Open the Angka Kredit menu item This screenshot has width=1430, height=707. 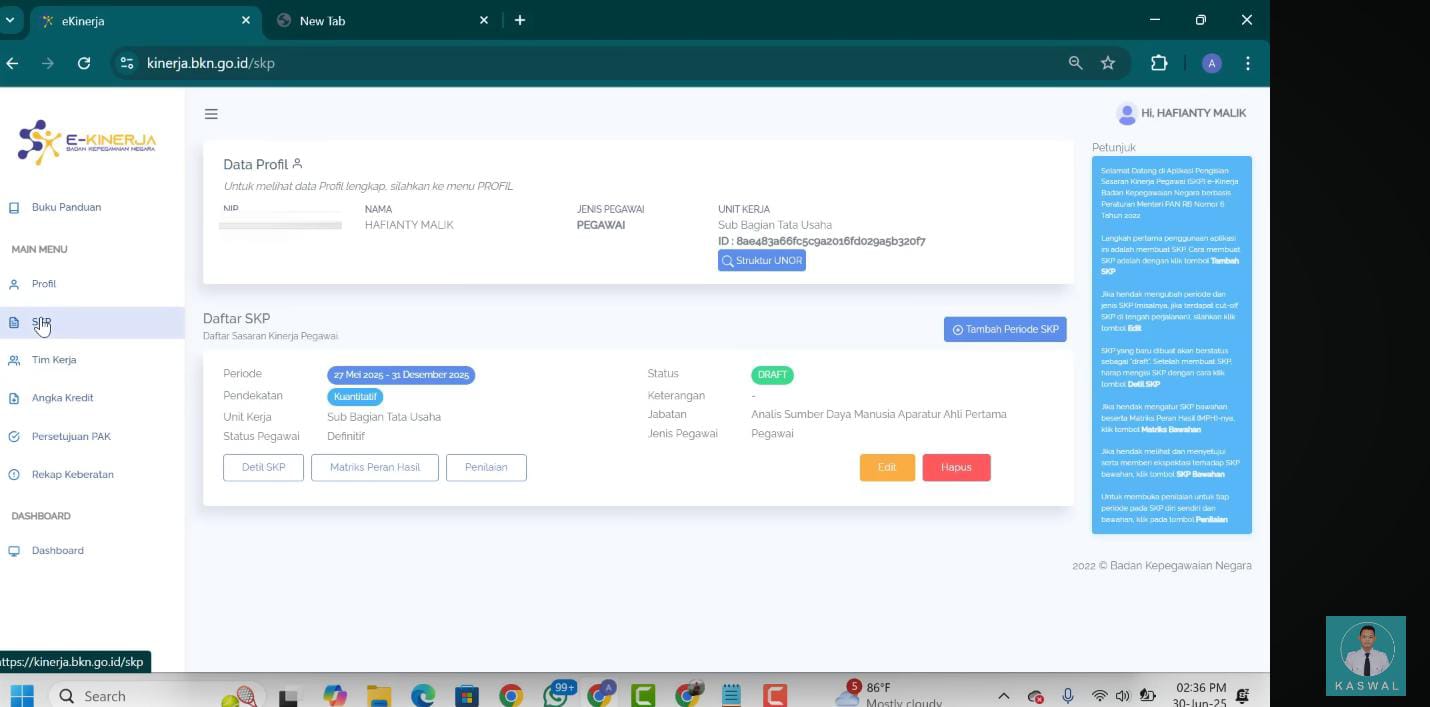click(x=62, y=398)
